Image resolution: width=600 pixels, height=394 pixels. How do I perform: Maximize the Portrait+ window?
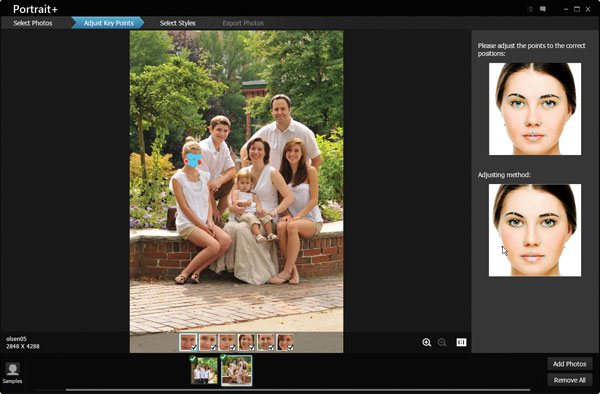click(577, 9)
